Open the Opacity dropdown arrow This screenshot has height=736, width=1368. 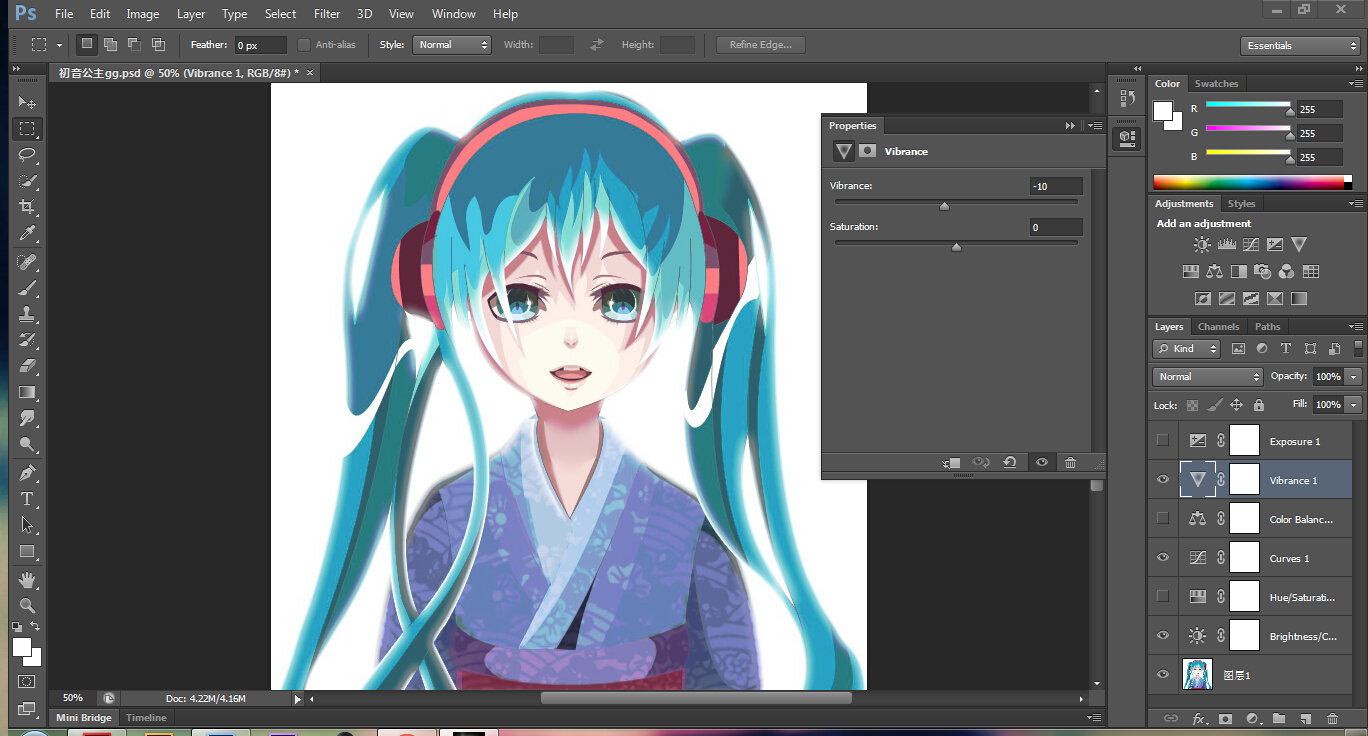pyautogui.click(x=1354, y=377)
